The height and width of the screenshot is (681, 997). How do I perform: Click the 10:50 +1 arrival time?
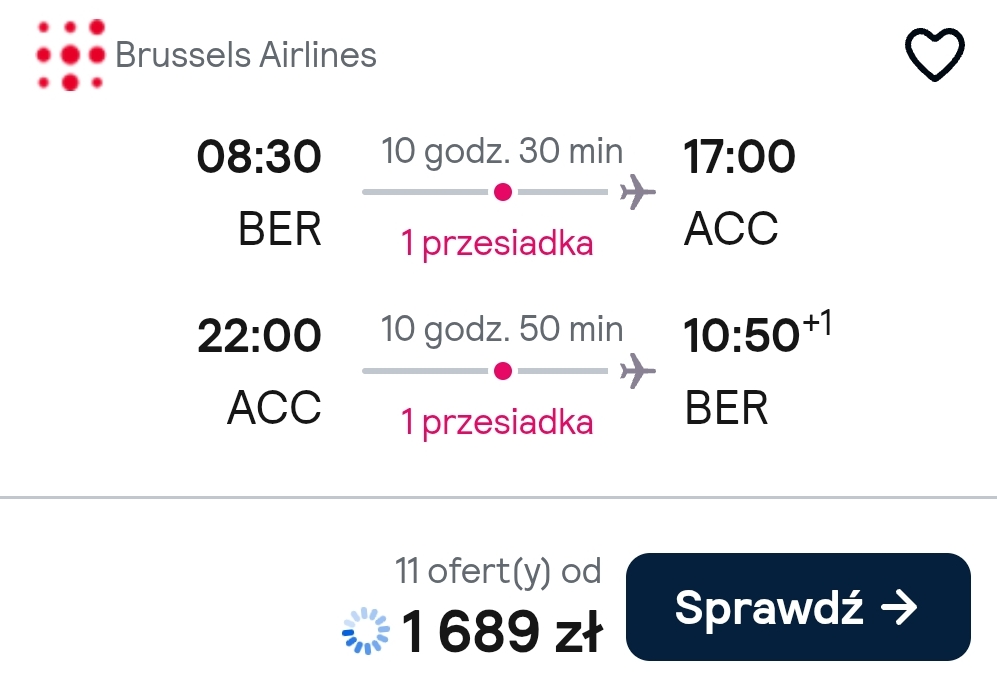coord(757,333)
